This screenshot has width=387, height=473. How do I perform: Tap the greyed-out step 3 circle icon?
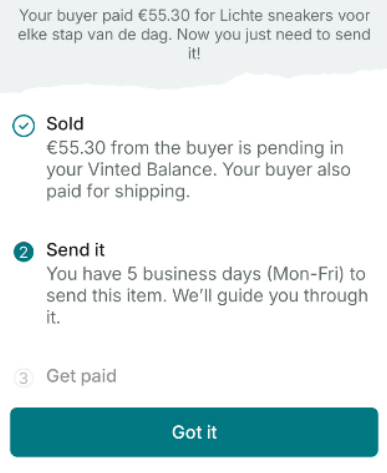click(23, 378)
